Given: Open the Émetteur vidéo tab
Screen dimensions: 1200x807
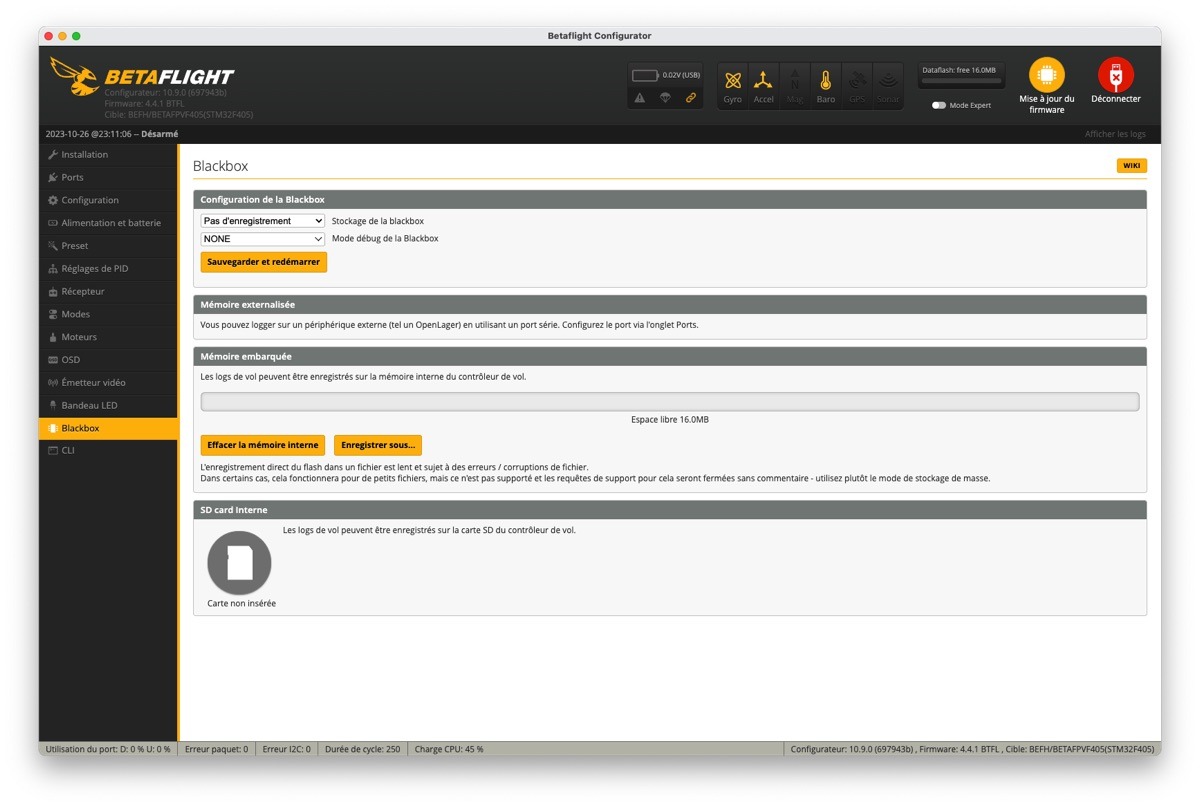Looking at the screenshot, I should (x=108, y=382).
